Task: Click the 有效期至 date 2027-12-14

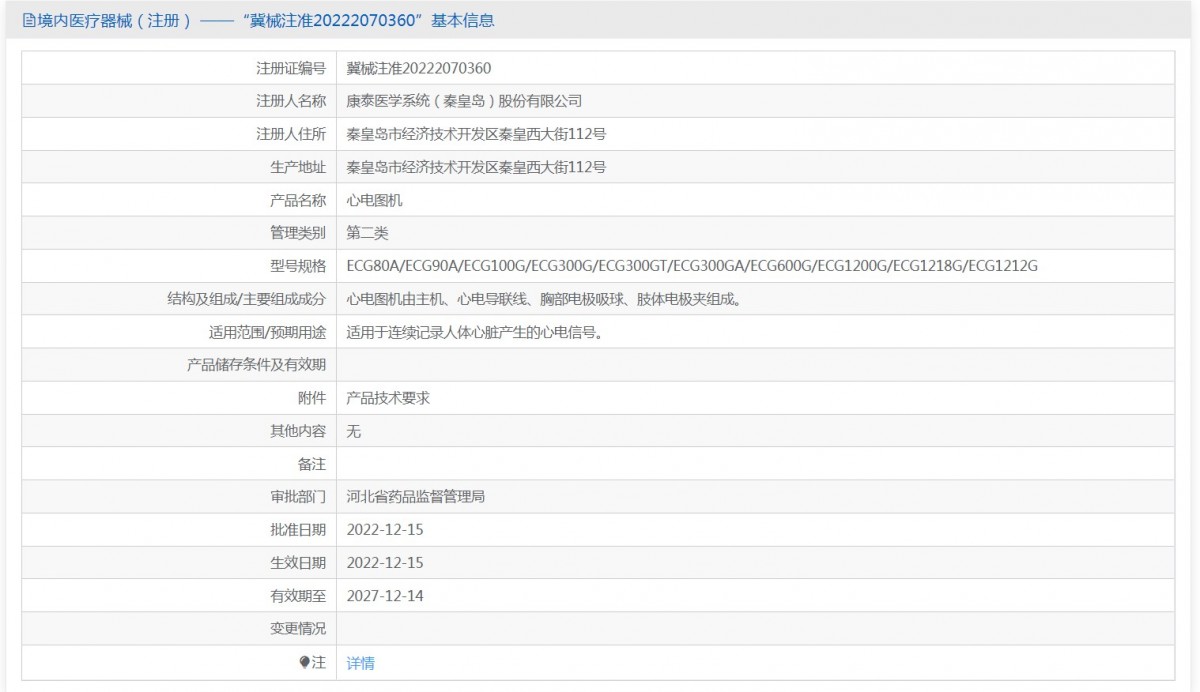Action: (x=385, y=596)
